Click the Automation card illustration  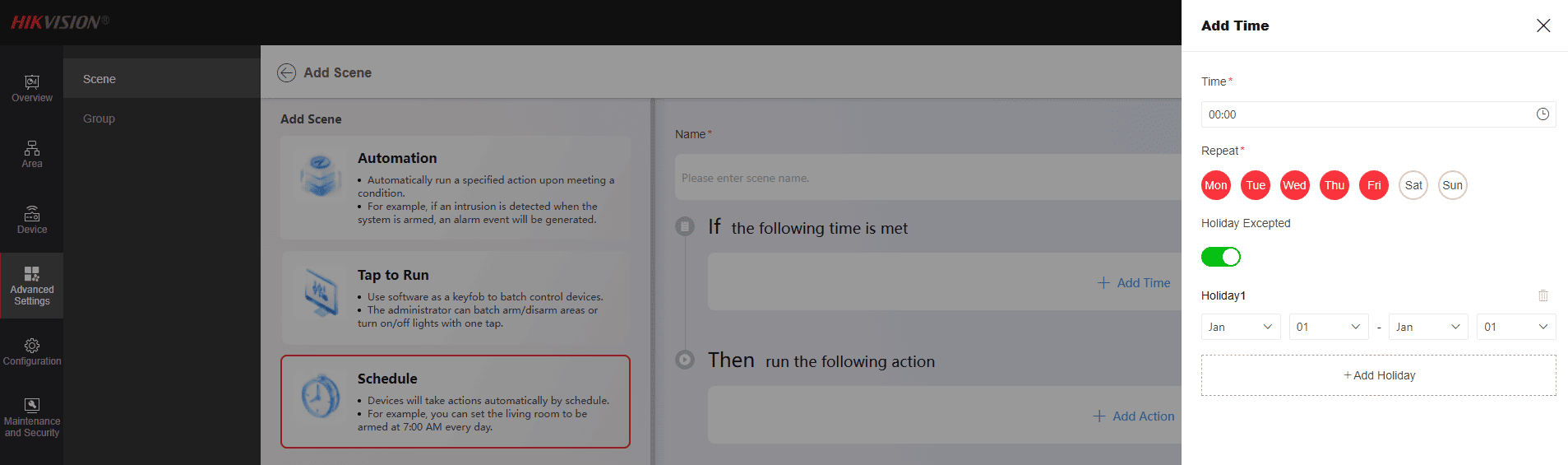pos(320,175)
